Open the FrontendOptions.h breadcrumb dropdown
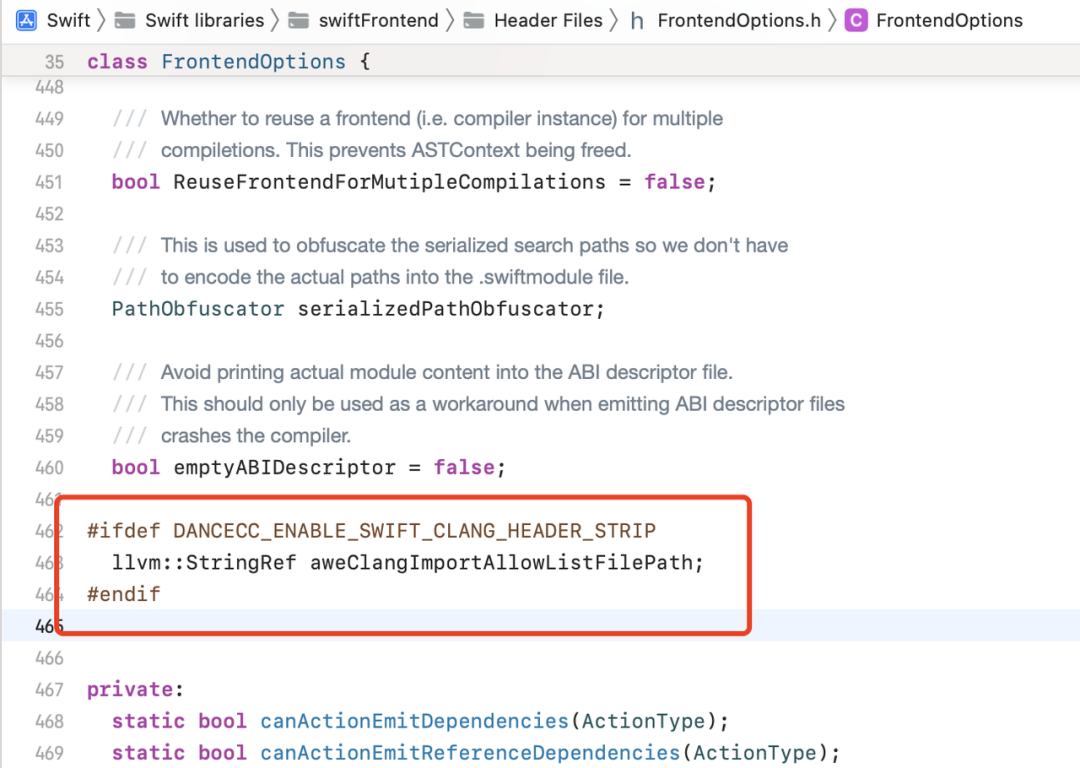The height and width of the screenshot is (768, 1080). coord(739,21)
